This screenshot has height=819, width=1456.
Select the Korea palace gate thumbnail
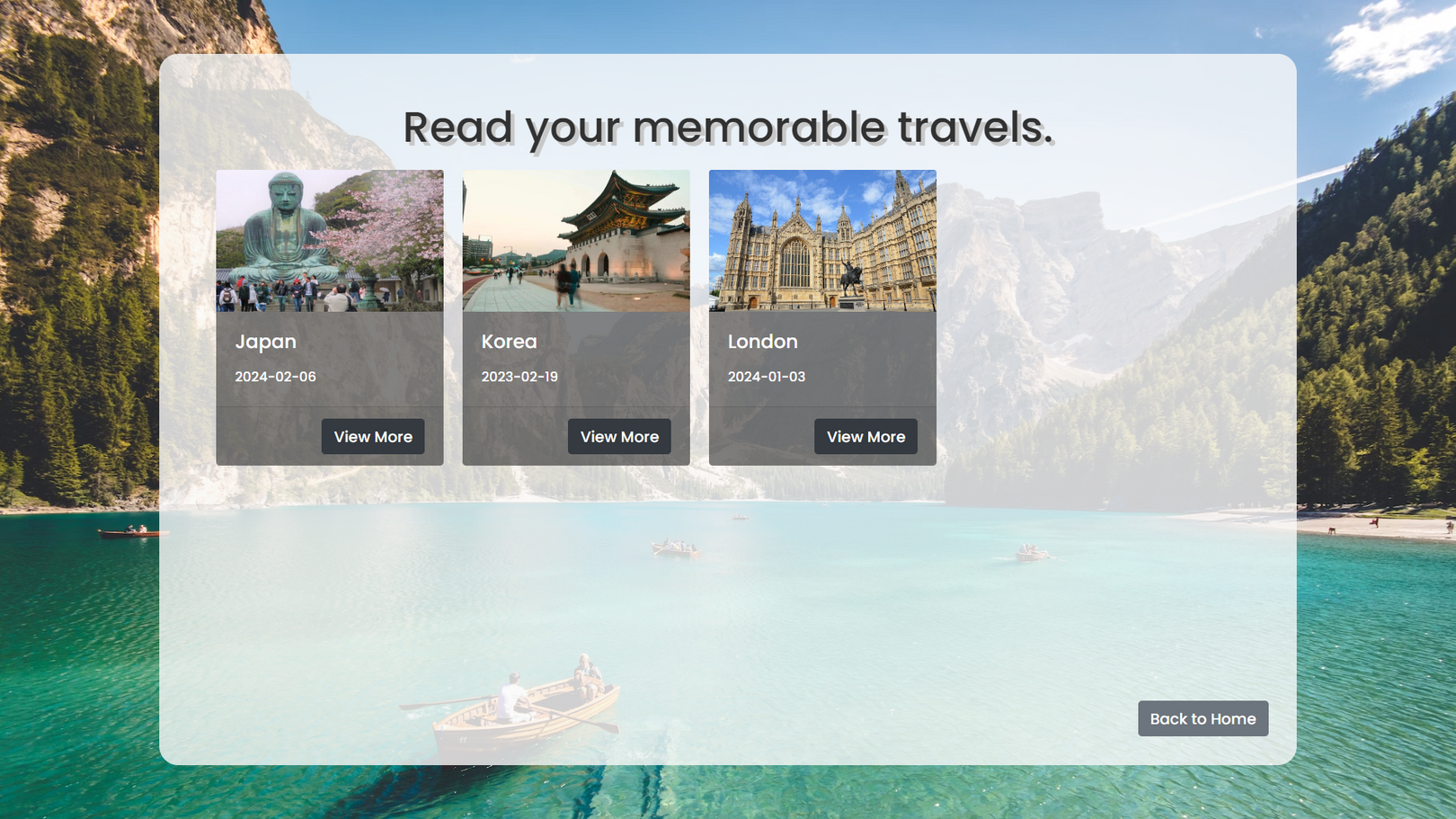576,241
